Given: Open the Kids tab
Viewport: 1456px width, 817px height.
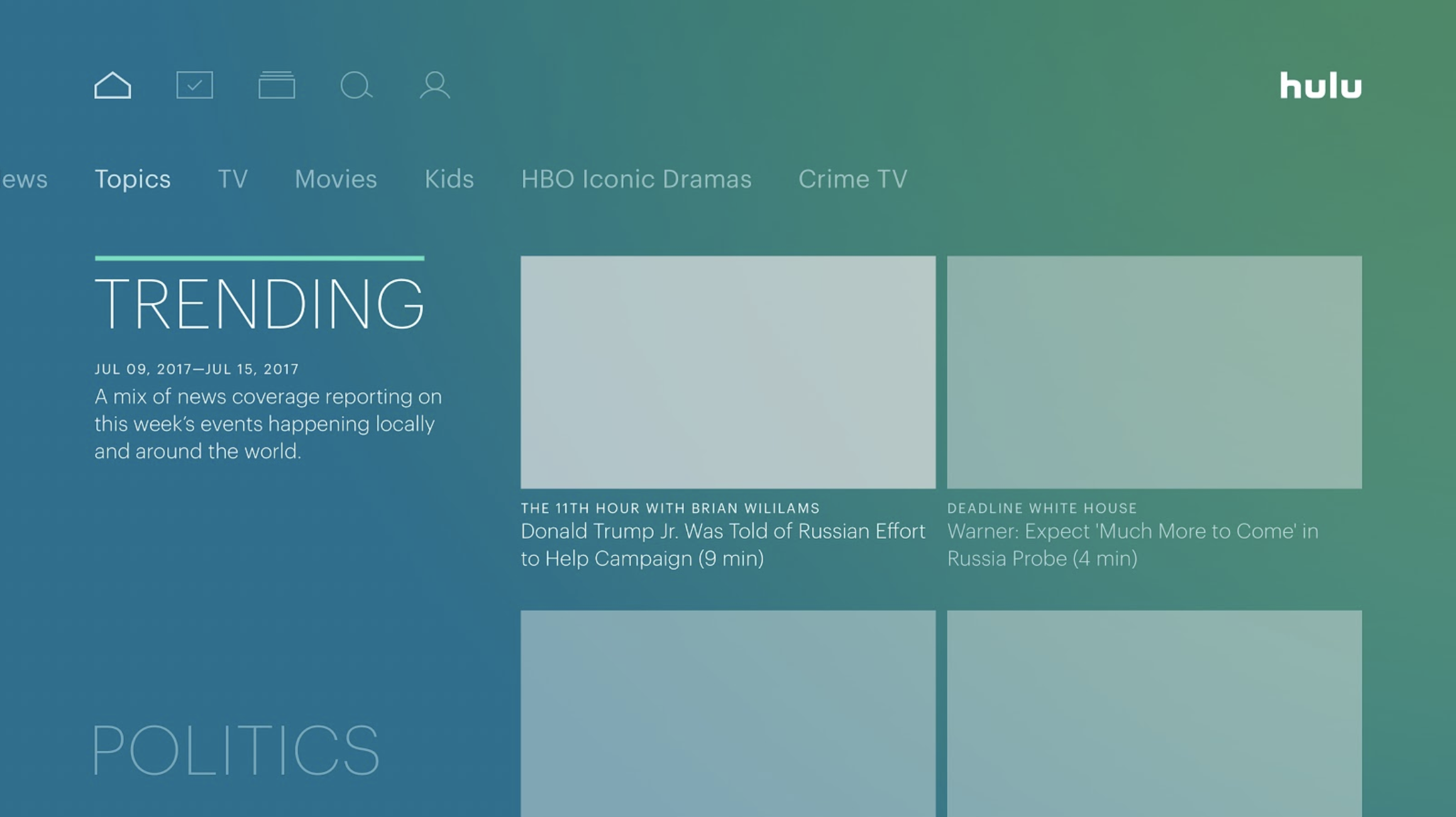Looking at the screenshot, I should click(449, 180).
